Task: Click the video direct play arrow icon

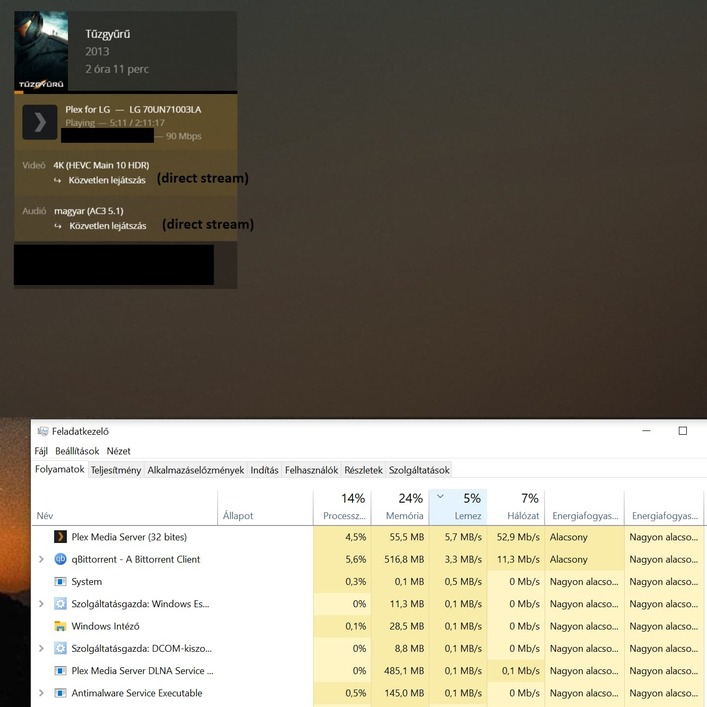Action: (58, 180)
